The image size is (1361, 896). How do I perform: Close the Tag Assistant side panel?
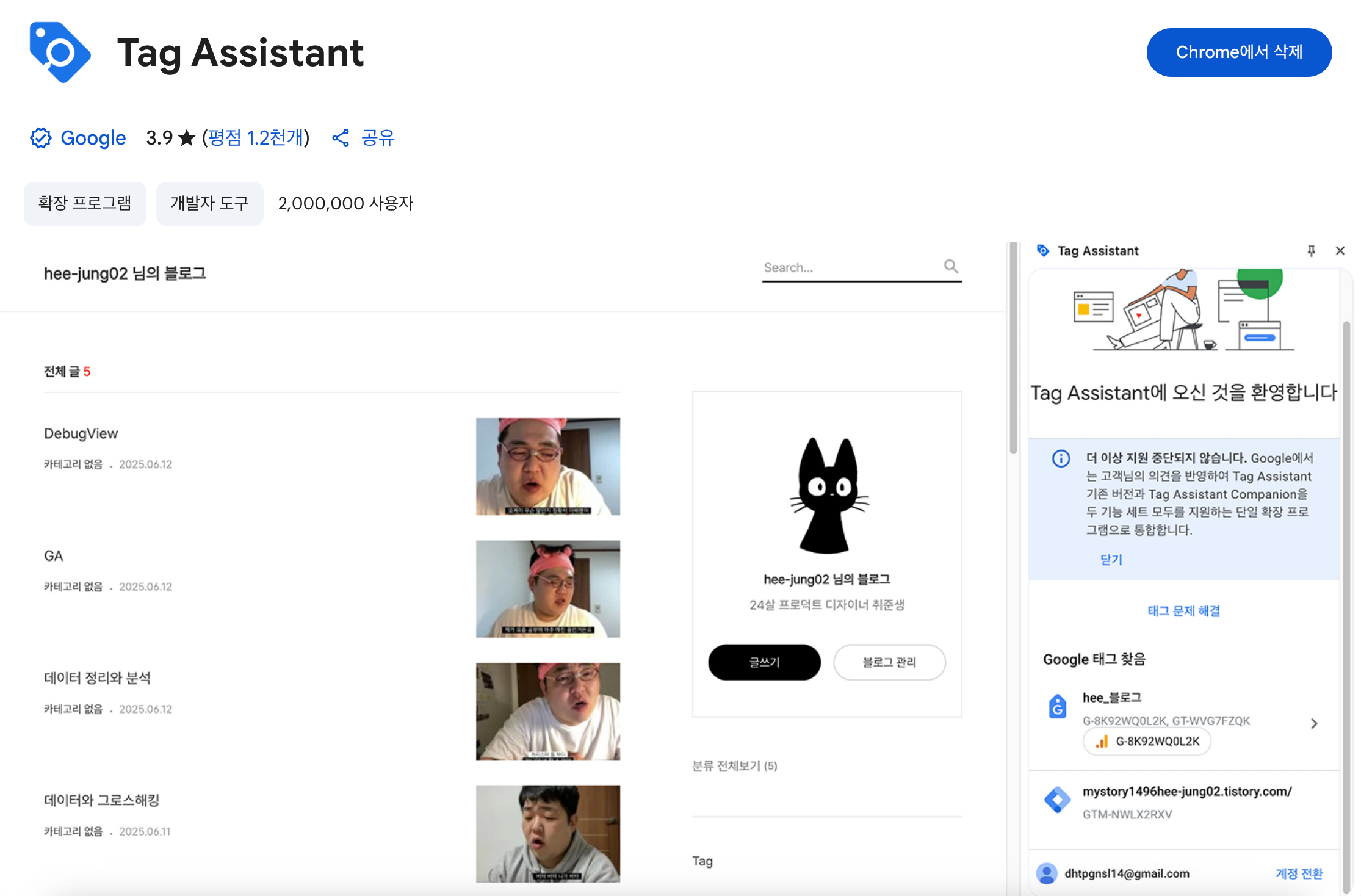tap(1340, 251)
